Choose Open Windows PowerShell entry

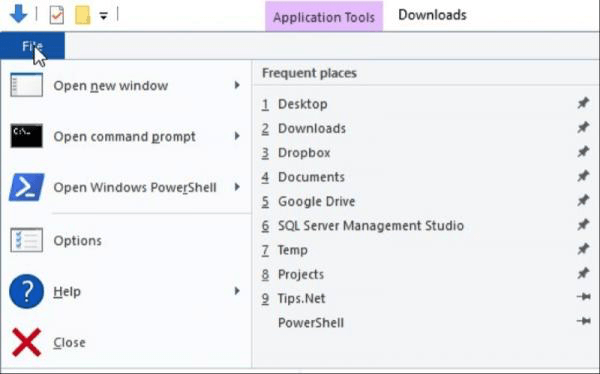[135, 187]
